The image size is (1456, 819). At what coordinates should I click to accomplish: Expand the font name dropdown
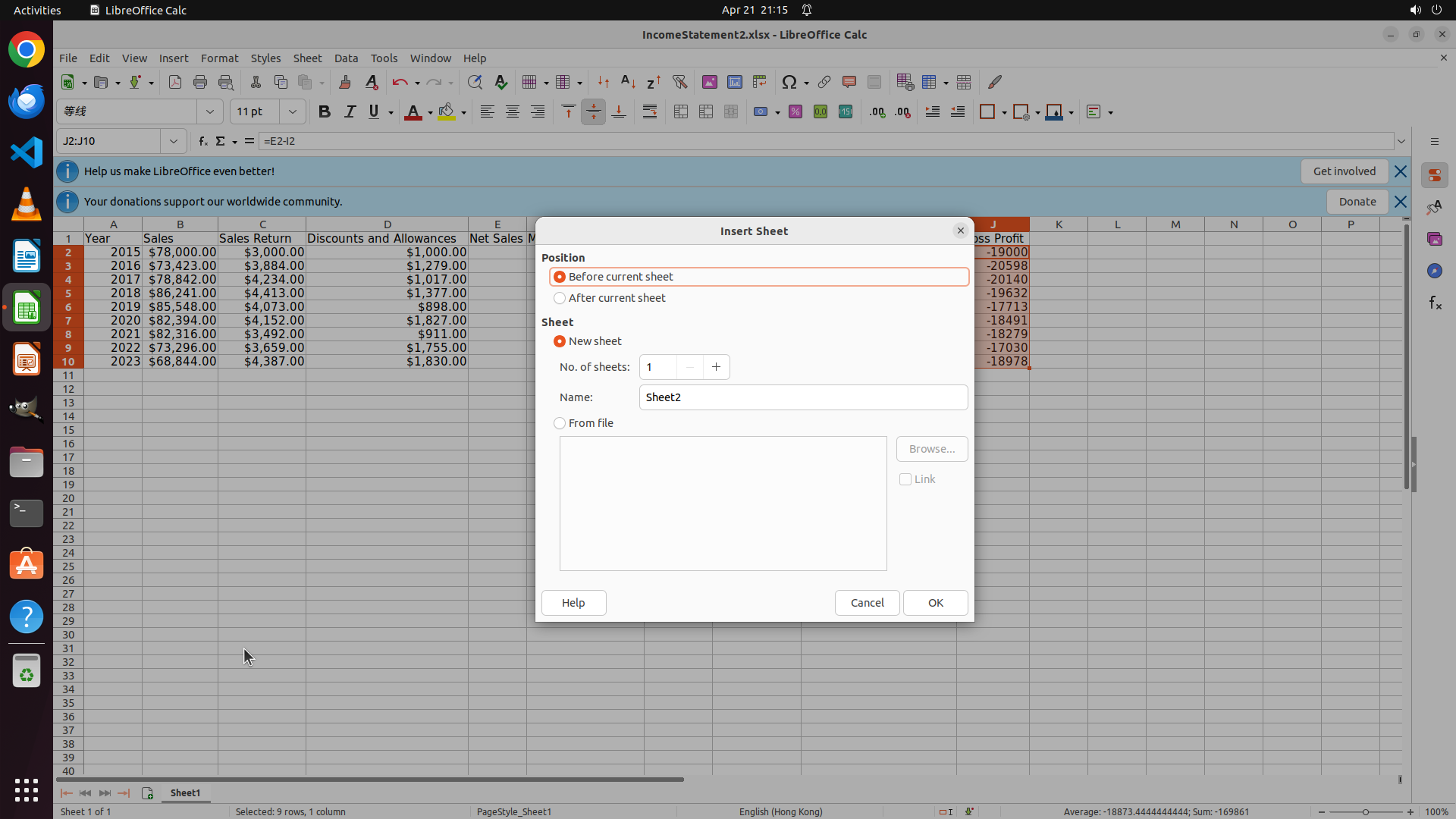(x=210, y=112)
